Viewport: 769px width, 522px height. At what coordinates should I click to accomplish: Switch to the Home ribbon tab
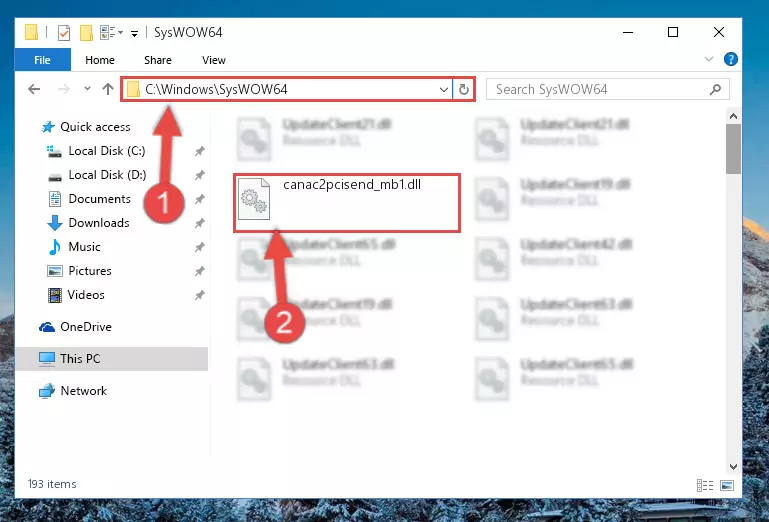[100, 60]
